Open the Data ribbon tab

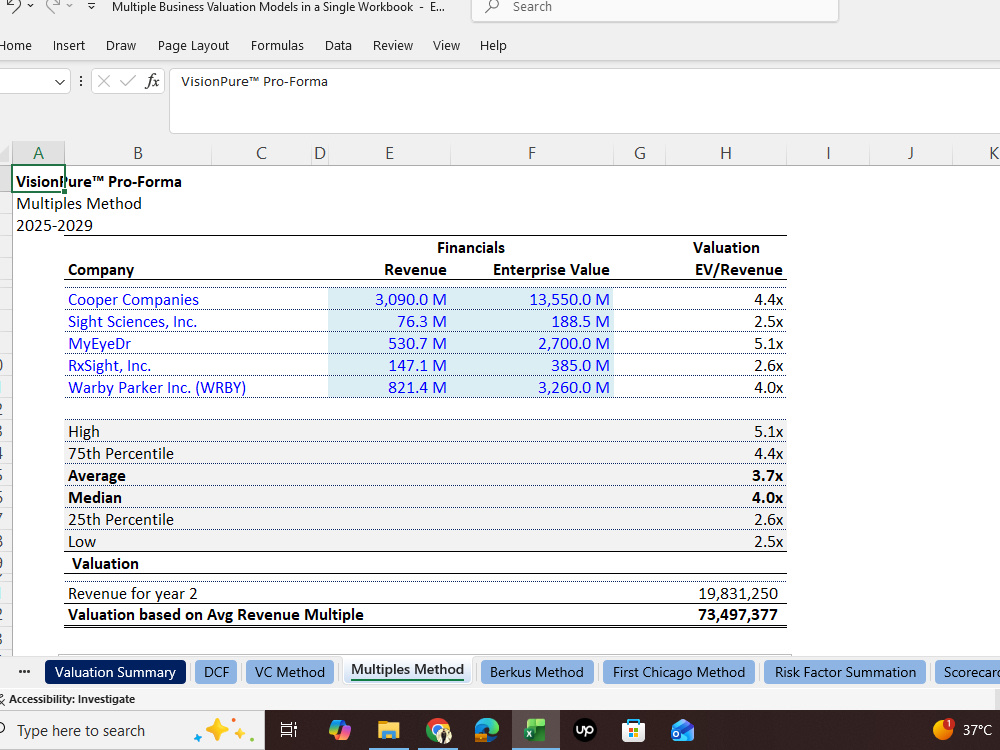pos(338,46)
